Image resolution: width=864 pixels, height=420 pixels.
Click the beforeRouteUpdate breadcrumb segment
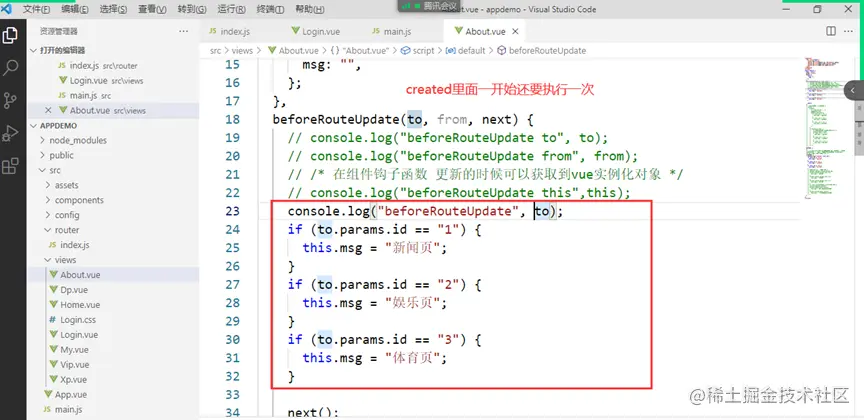point(547,50)
